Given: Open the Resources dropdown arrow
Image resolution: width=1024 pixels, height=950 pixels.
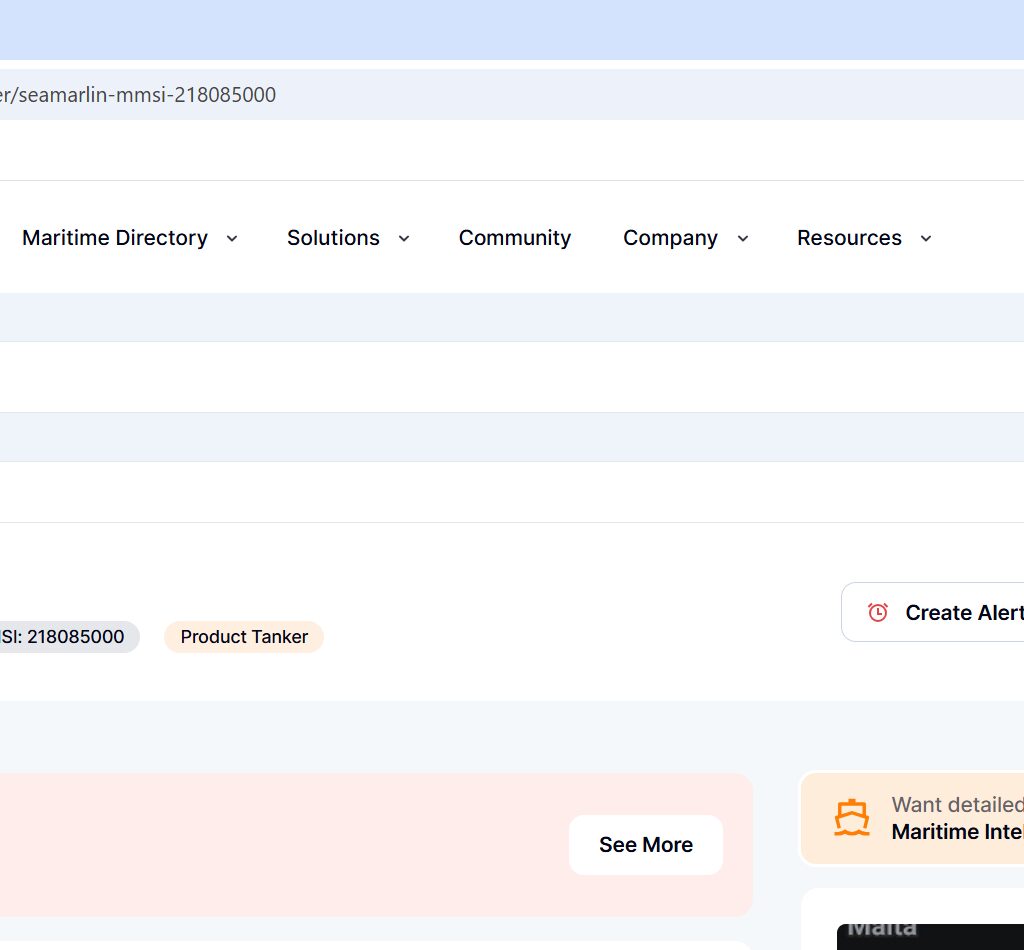Looking at the screenshot, I should (925, 238).
